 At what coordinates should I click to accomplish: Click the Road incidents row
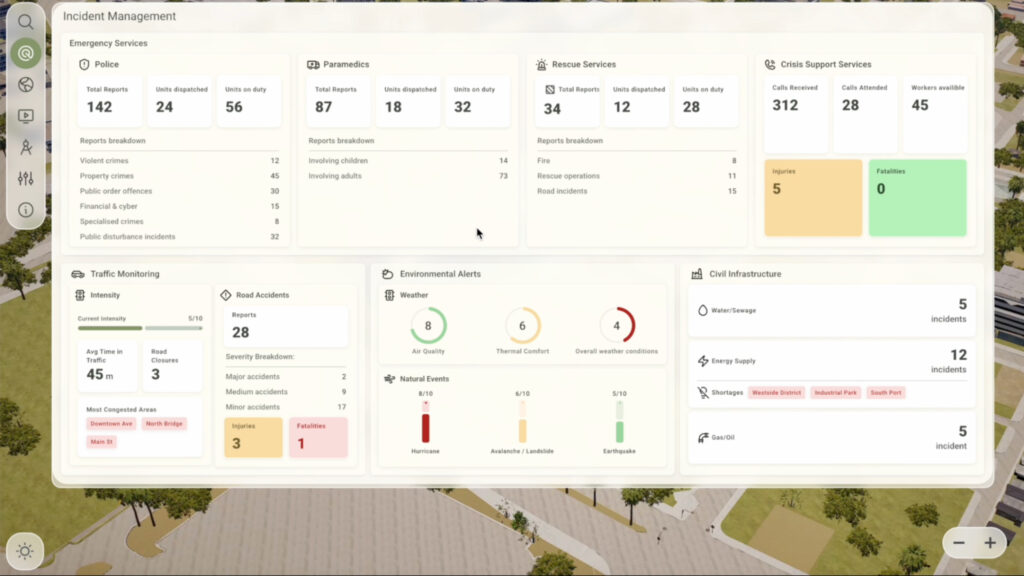pyautogui.click(x=636, y=191)
